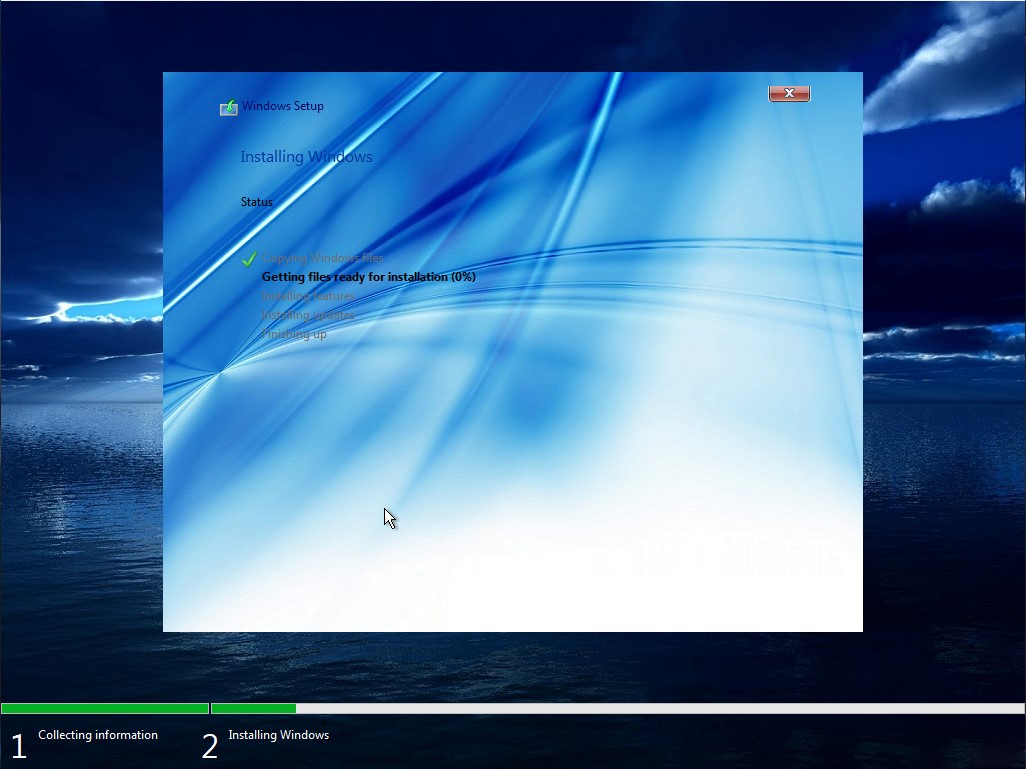
Task: Click the bottom-bar 'Installing Windows' stage label
Action: coord(279,735)
